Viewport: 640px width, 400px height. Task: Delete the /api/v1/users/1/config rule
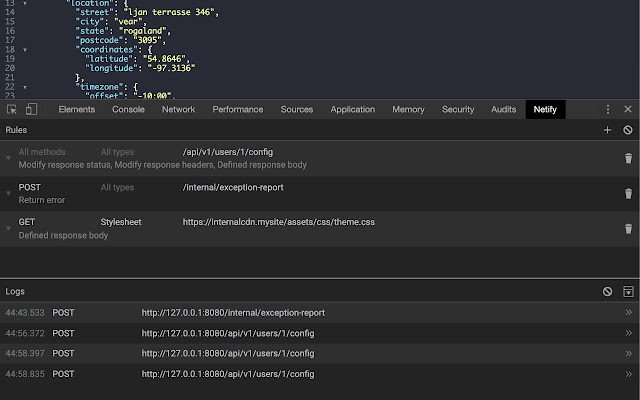pyautogui.click(x=628, y=158)
